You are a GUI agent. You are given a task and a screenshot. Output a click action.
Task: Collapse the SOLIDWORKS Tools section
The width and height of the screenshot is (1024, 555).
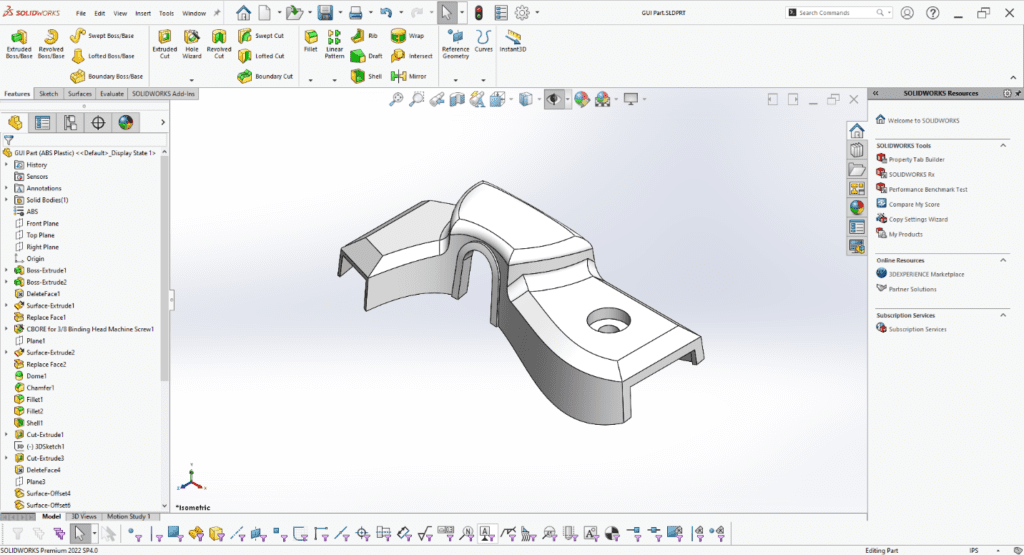1003,145
